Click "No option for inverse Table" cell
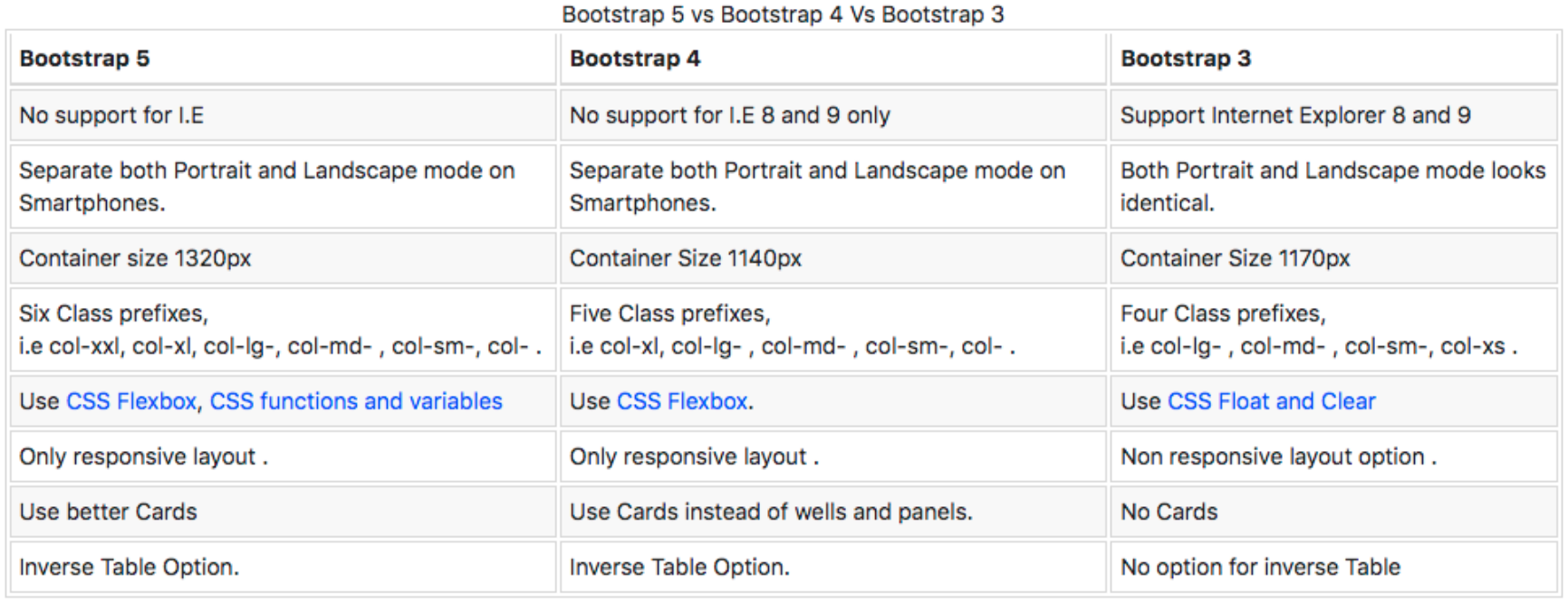Image resolution: width=1568 pixels, height=605 pixels. pyautogui.click(x=1260, y=567)
